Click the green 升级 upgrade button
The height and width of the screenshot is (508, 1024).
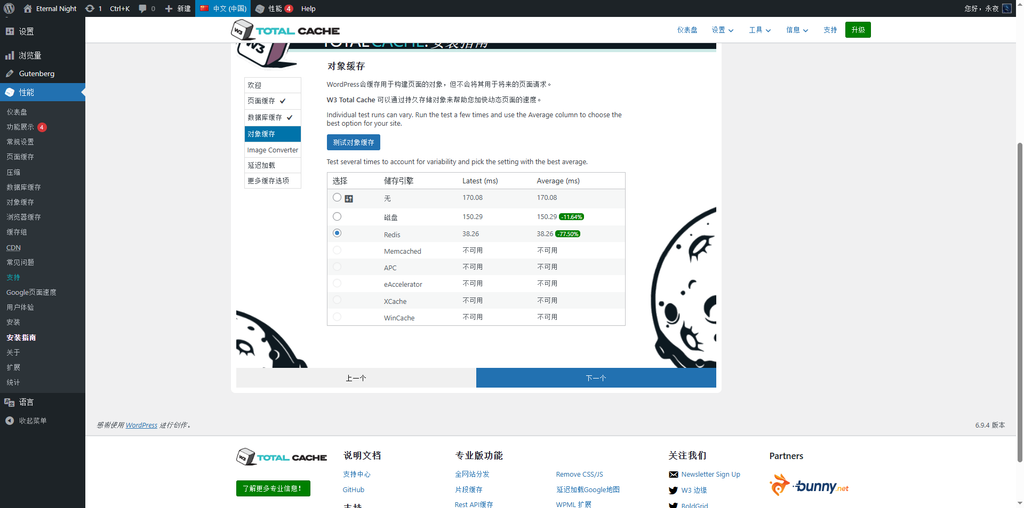point(857,30)
